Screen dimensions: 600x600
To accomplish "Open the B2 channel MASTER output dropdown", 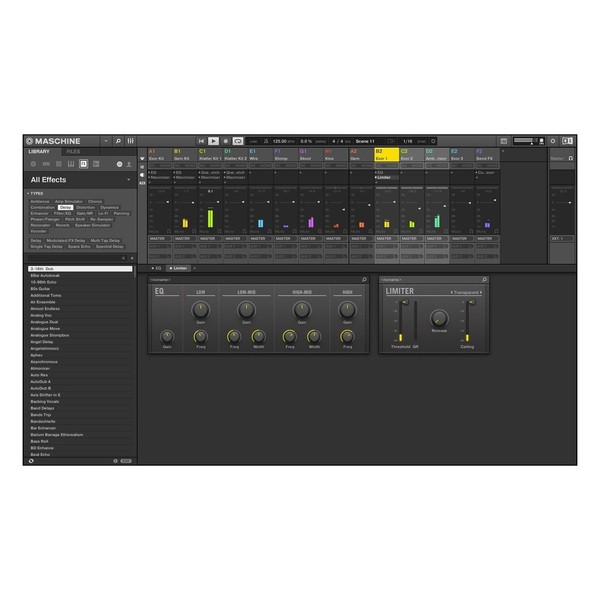I will [386, 239].
